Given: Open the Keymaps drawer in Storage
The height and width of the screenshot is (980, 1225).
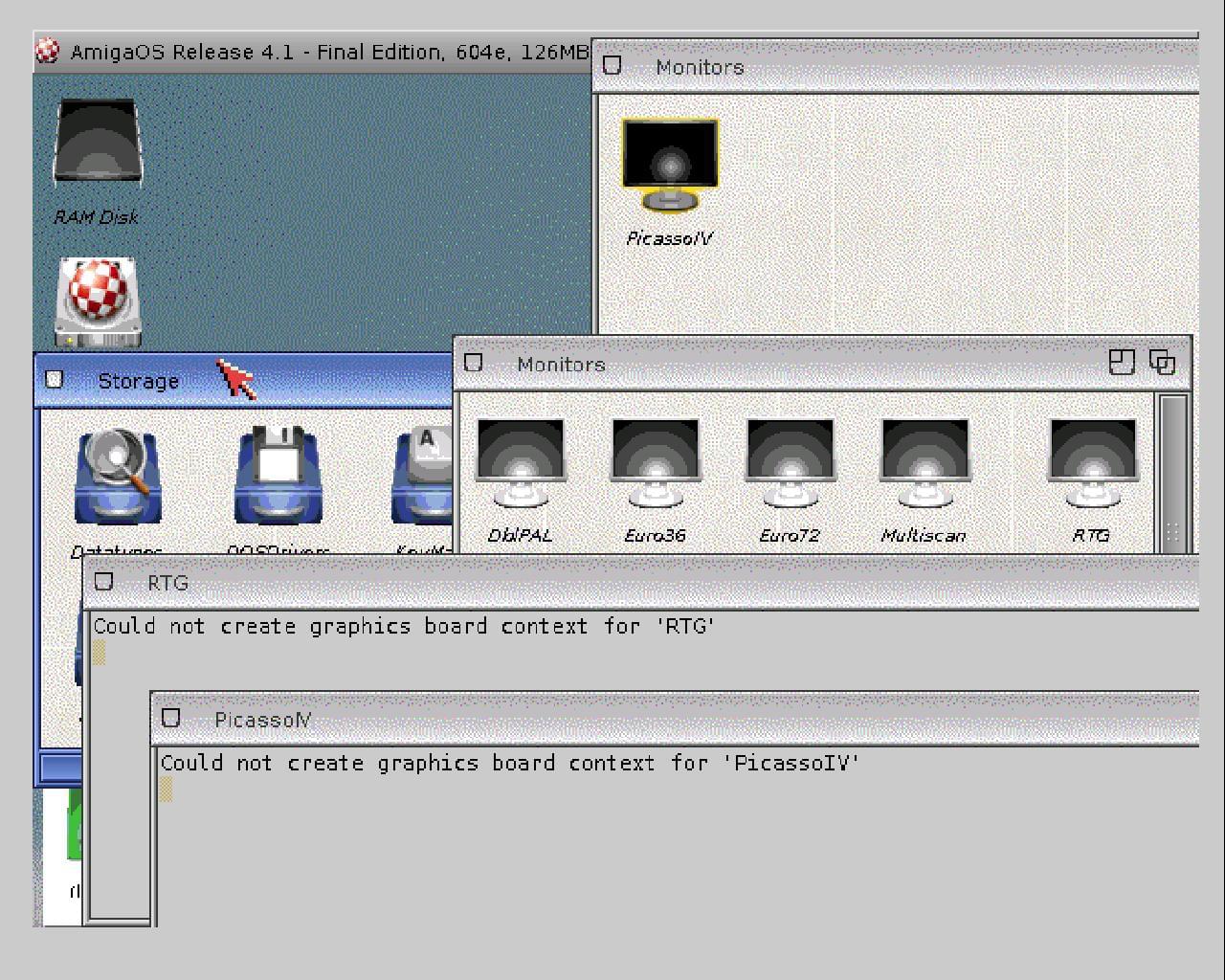Looking at the screenshot, I should click(424, 490).
